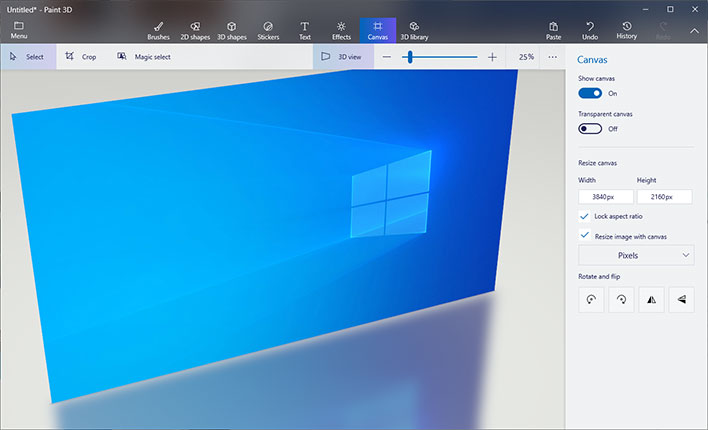Image resolution: width=708 pixels, height=430 pixels.
Task: Activate the Crop tool
Action: (x=81, y=56)
